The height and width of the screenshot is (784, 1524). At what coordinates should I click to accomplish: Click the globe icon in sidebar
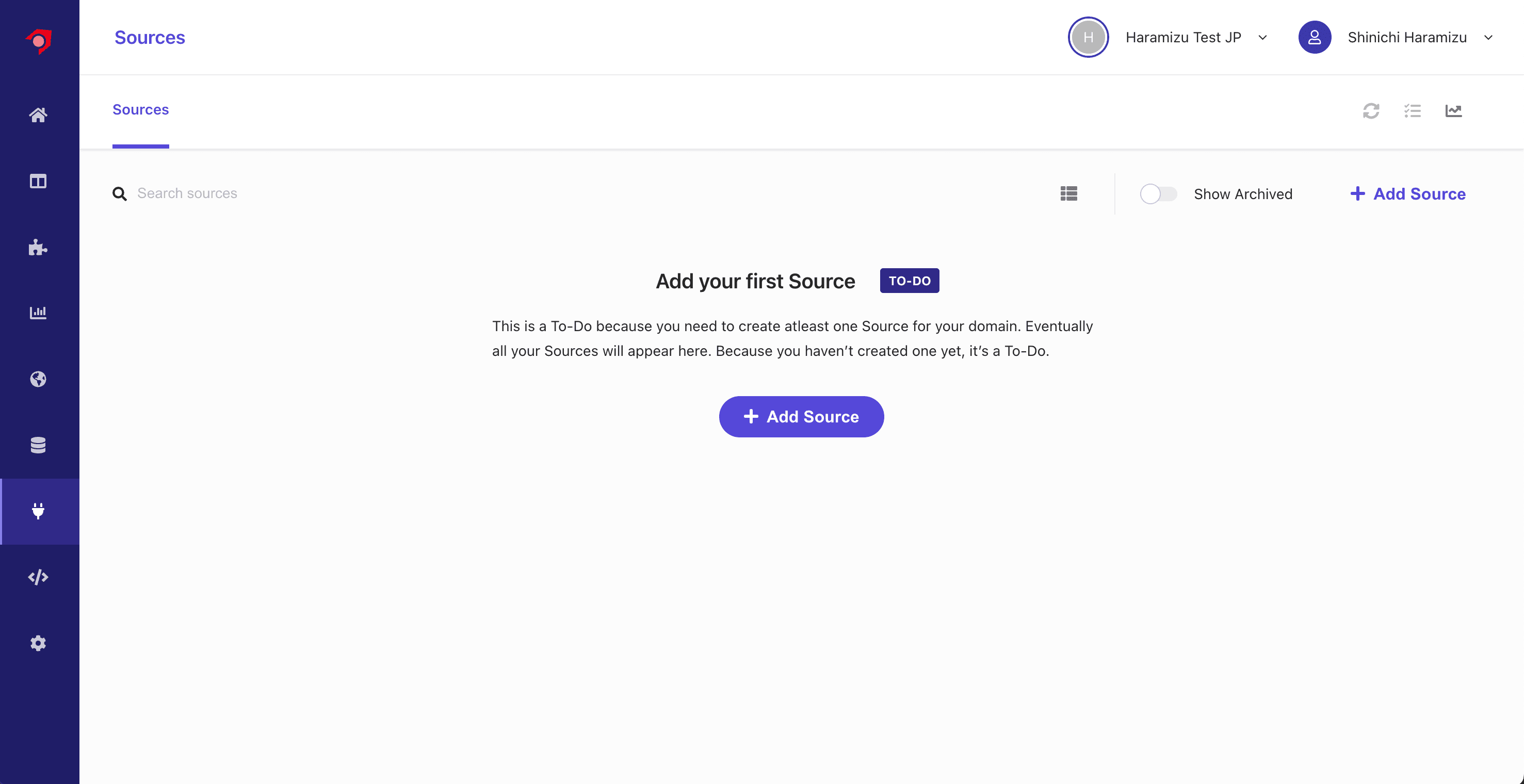click(x=39, y=379)
